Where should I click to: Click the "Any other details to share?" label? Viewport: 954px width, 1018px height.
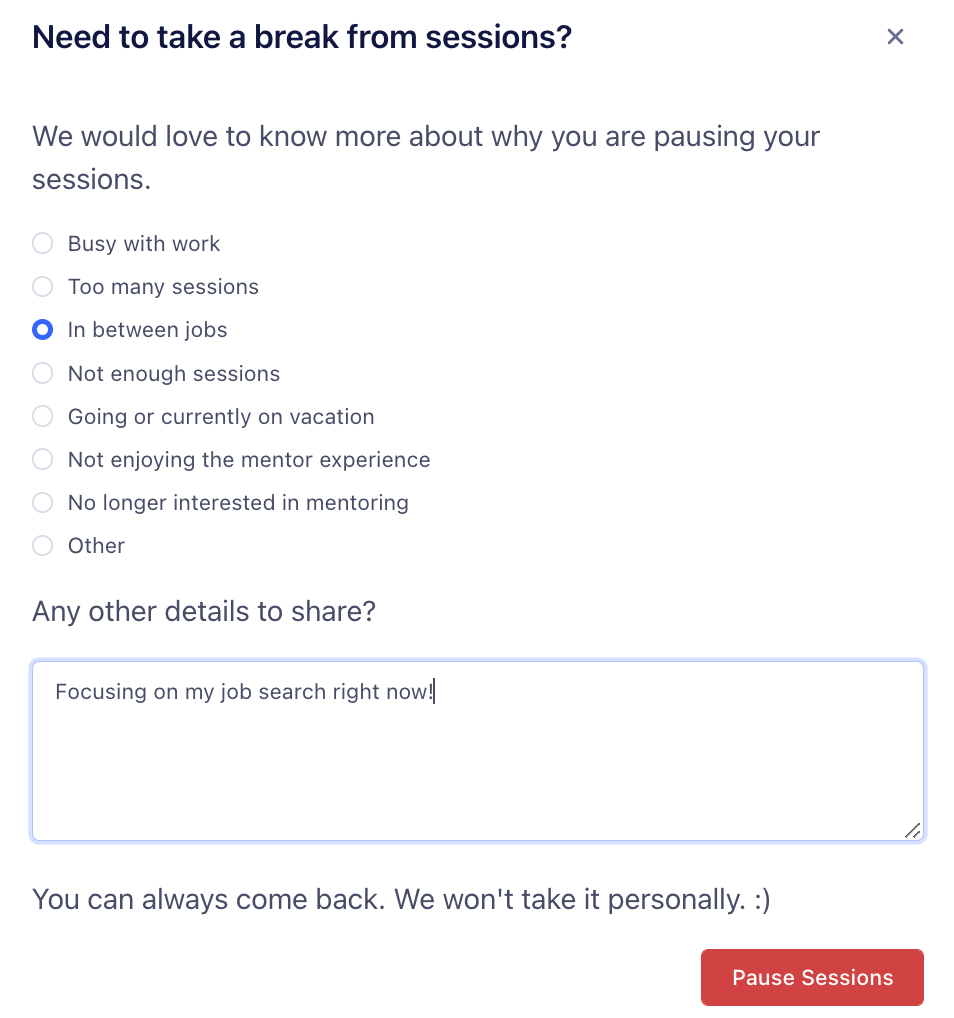203,611
